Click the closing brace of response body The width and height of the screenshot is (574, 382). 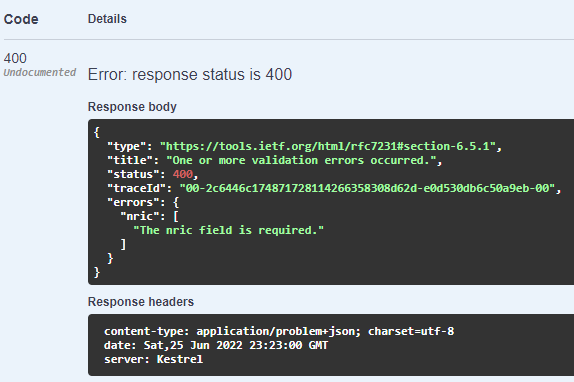[x=97, y=272]
